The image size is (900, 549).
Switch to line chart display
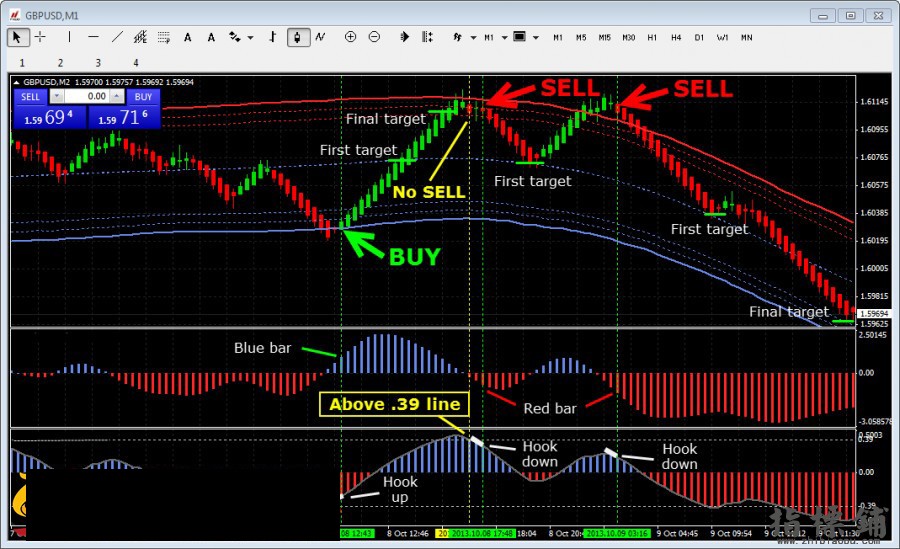320,37
